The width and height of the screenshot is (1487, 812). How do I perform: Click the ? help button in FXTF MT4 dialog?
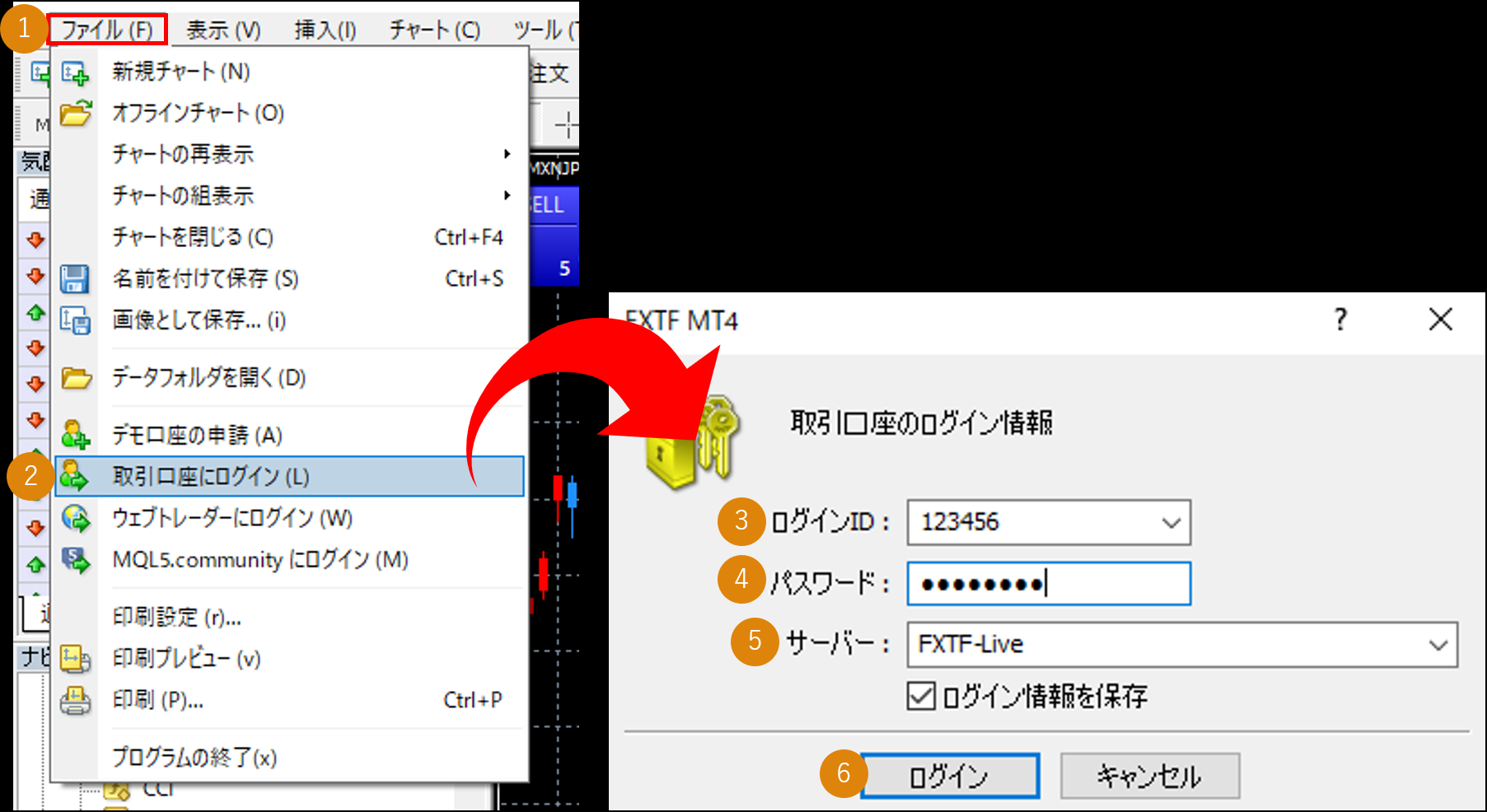1340,319
